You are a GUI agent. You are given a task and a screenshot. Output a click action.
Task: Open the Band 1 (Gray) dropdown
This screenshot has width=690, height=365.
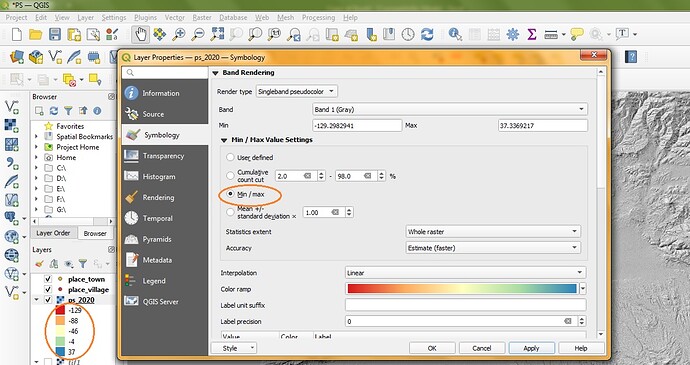[x=449, y=109]
